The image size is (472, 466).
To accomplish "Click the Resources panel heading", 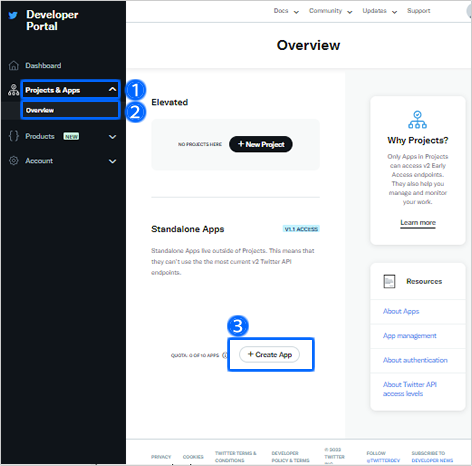I will pyautogui.click(x=424, y=281).
